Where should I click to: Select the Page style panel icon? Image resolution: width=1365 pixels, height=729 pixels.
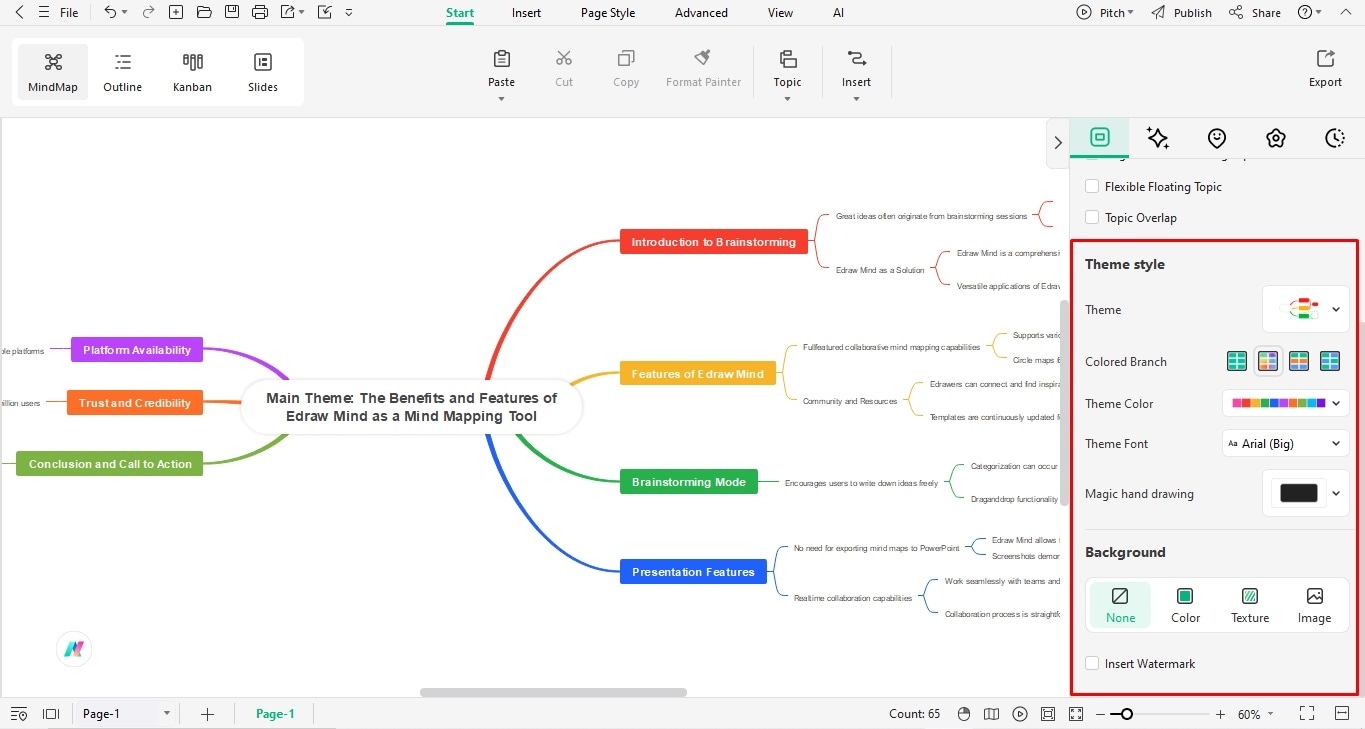(x=1100, y=138)
